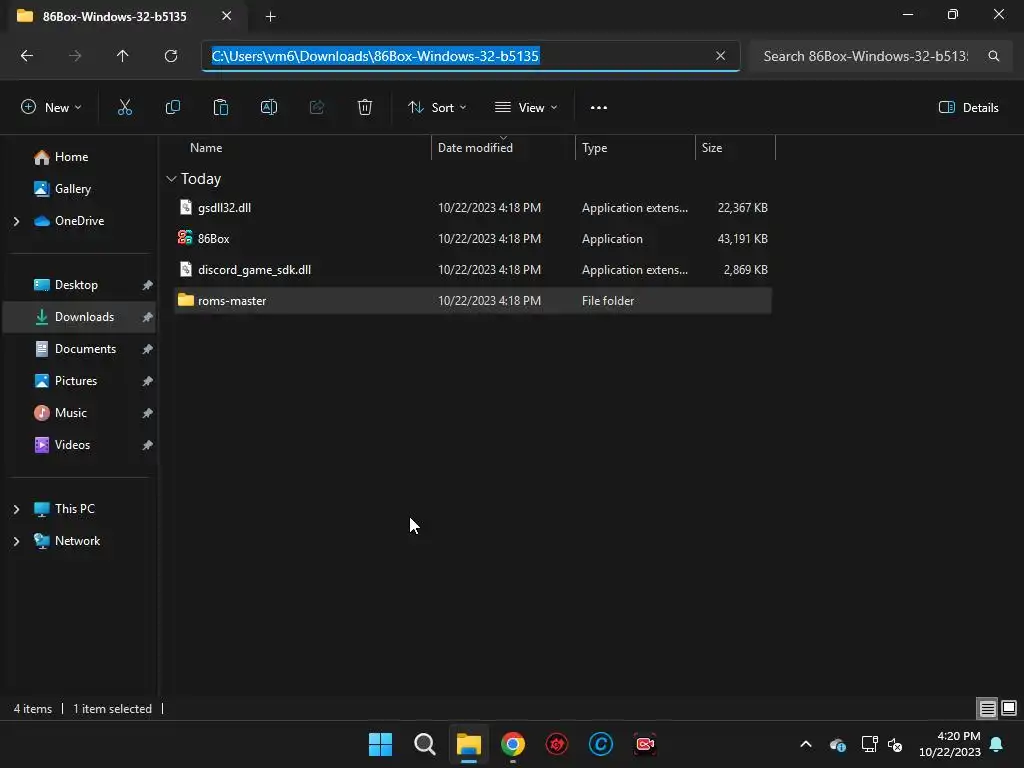Go up one folder level
Image resolution: width=1024 pixels, height=768 pixels.
(123, 56)
